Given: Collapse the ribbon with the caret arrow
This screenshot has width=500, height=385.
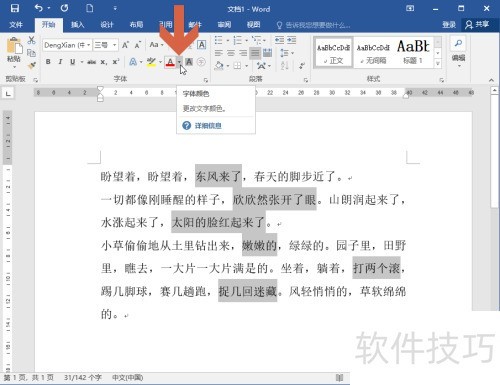Looking at the screenshot, I should (491, 80).
